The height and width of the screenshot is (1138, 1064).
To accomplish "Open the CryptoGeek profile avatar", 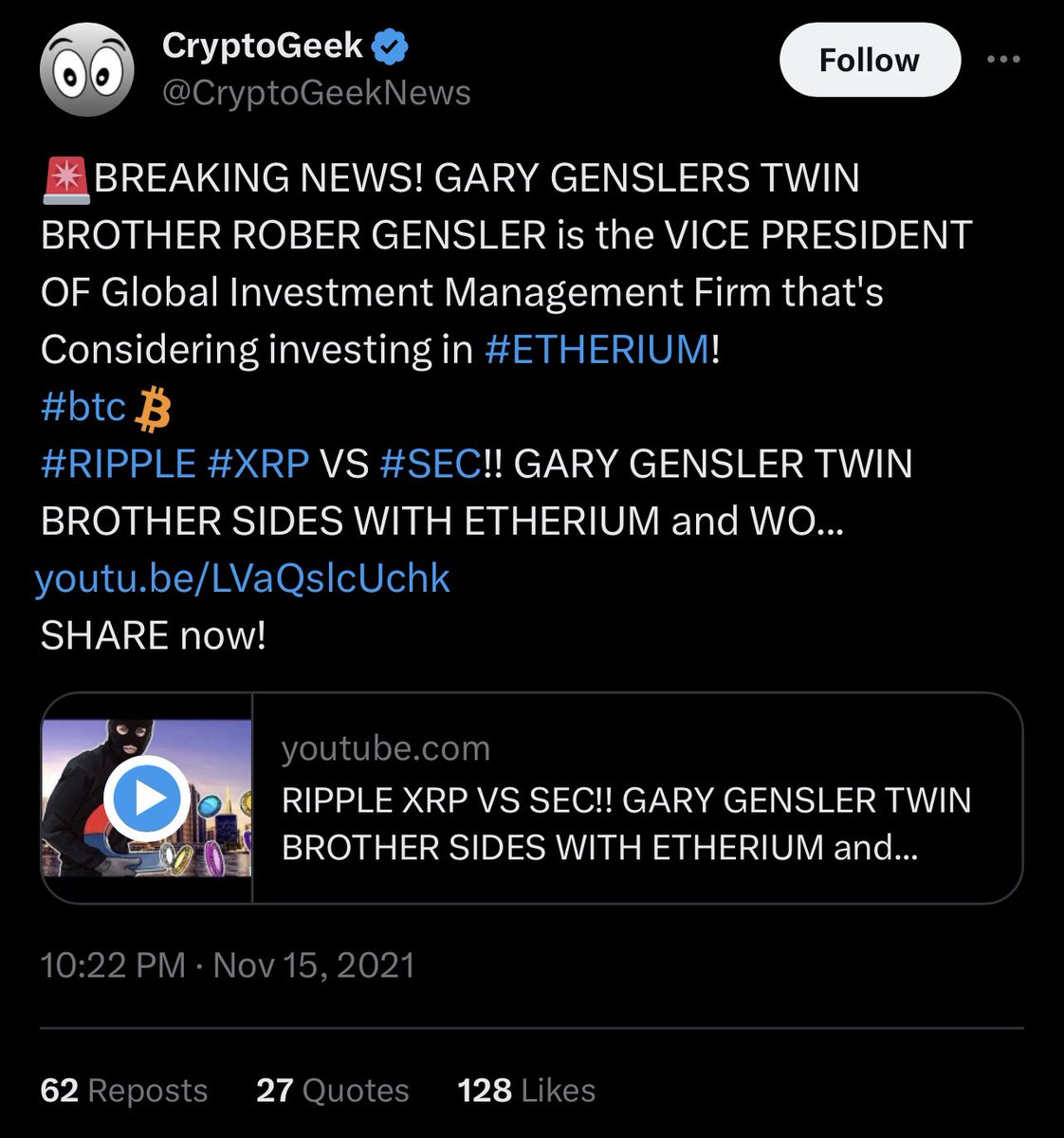I will coord(86,69).
